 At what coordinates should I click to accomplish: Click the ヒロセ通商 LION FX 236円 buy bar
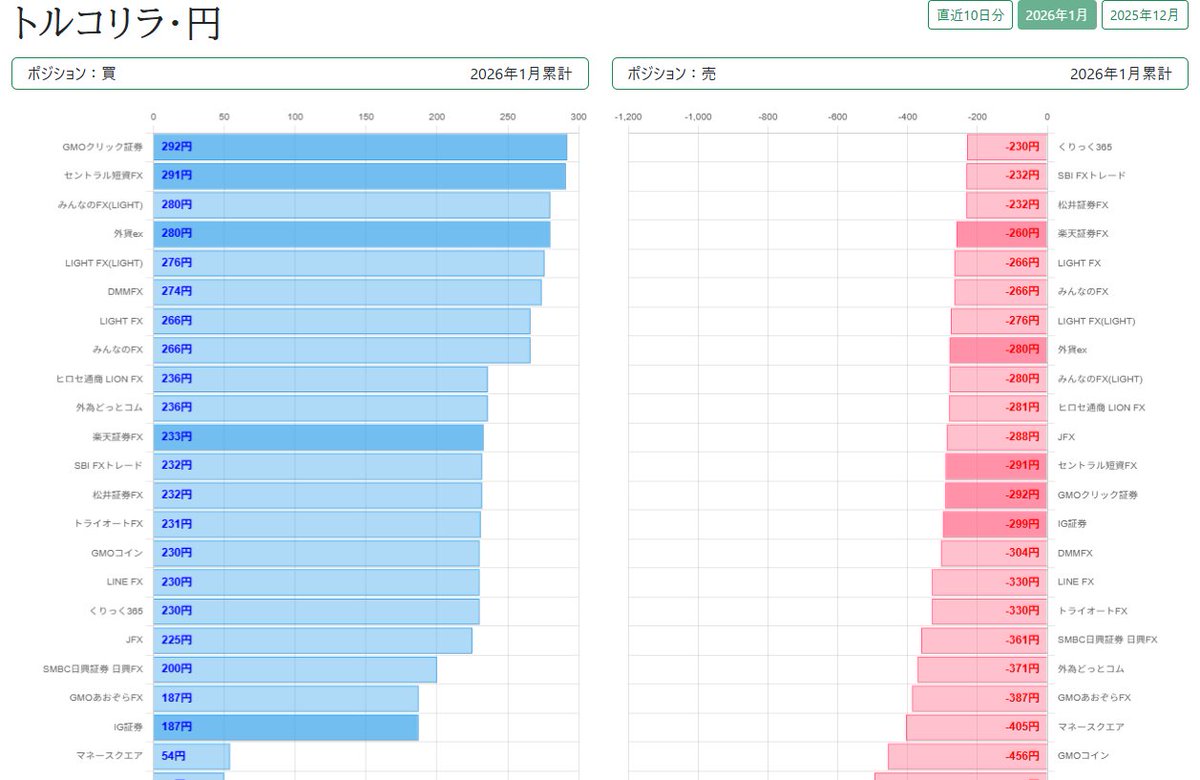point(320,379)
